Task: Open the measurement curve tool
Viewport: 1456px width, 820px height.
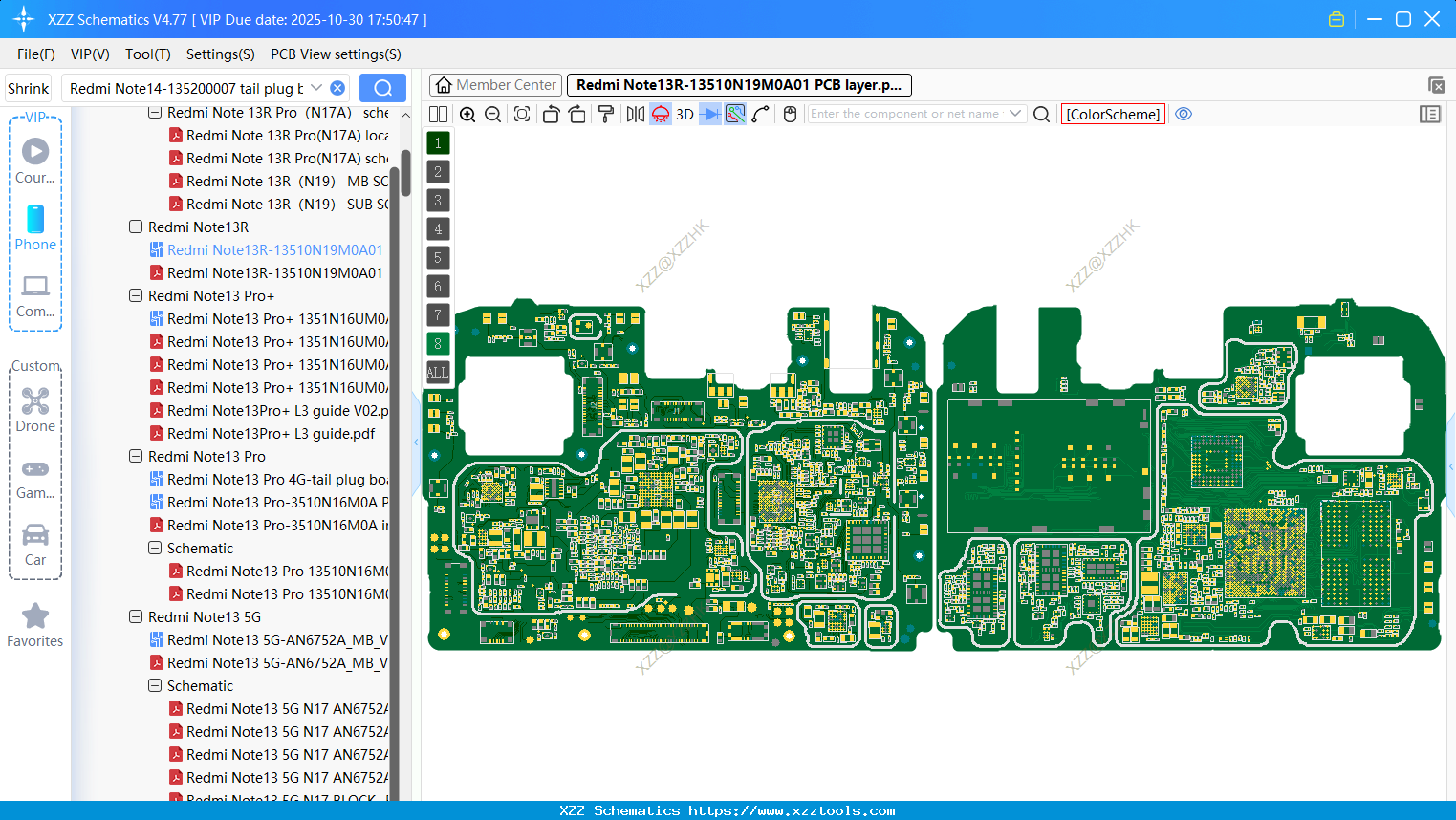Action: coord(758,114)
